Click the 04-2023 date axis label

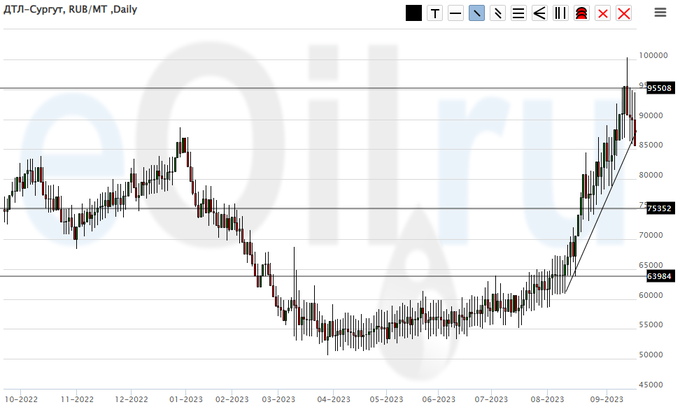point(332,397)
